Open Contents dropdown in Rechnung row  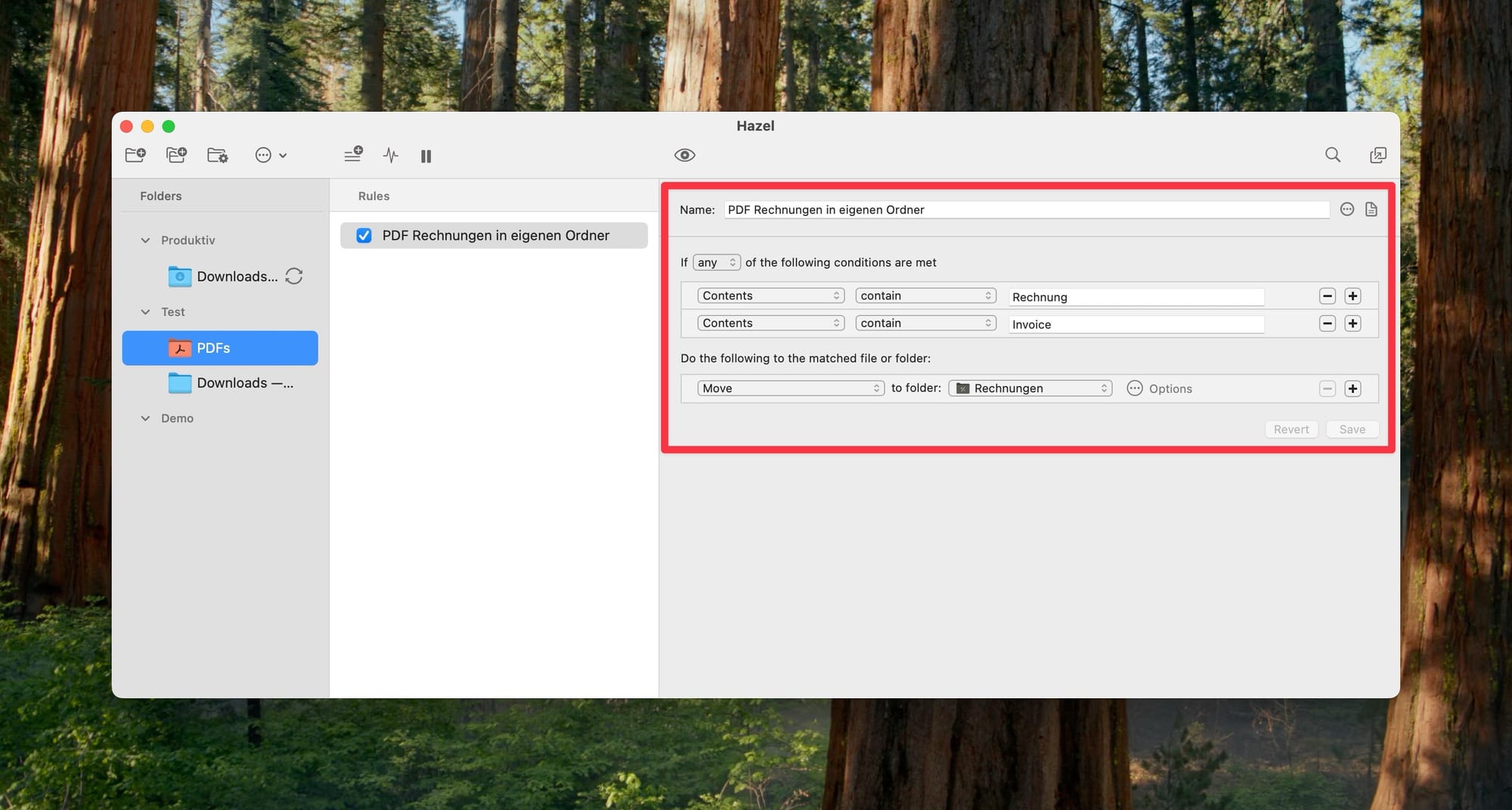click(770, 296)
